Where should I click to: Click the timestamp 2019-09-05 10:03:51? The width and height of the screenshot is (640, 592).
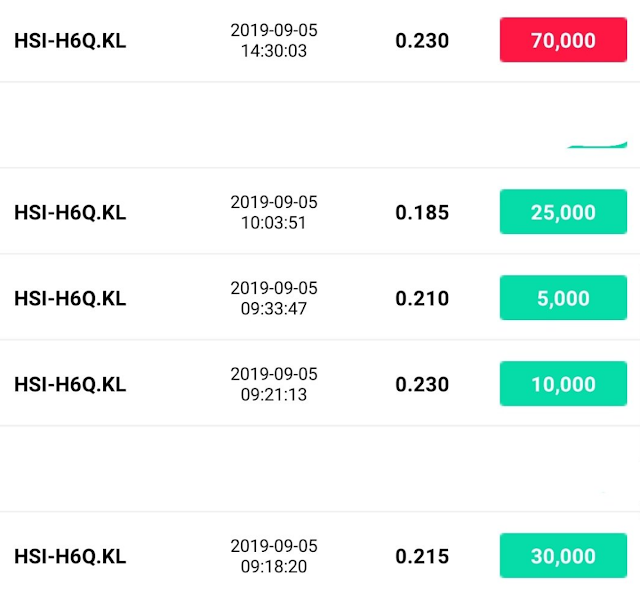274,212
